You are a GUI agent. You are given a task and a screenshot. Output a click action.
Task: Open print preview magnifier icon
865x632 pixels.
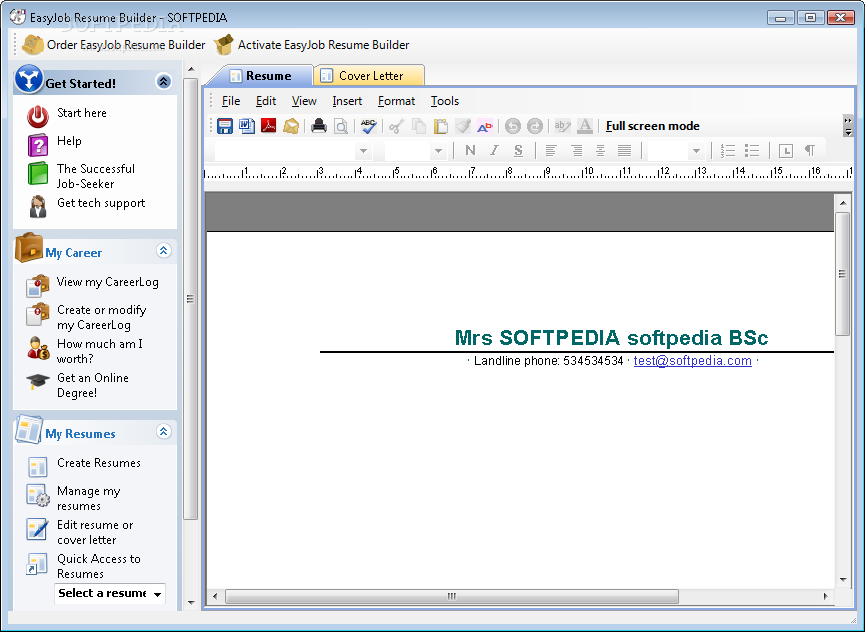pos(341,126)
